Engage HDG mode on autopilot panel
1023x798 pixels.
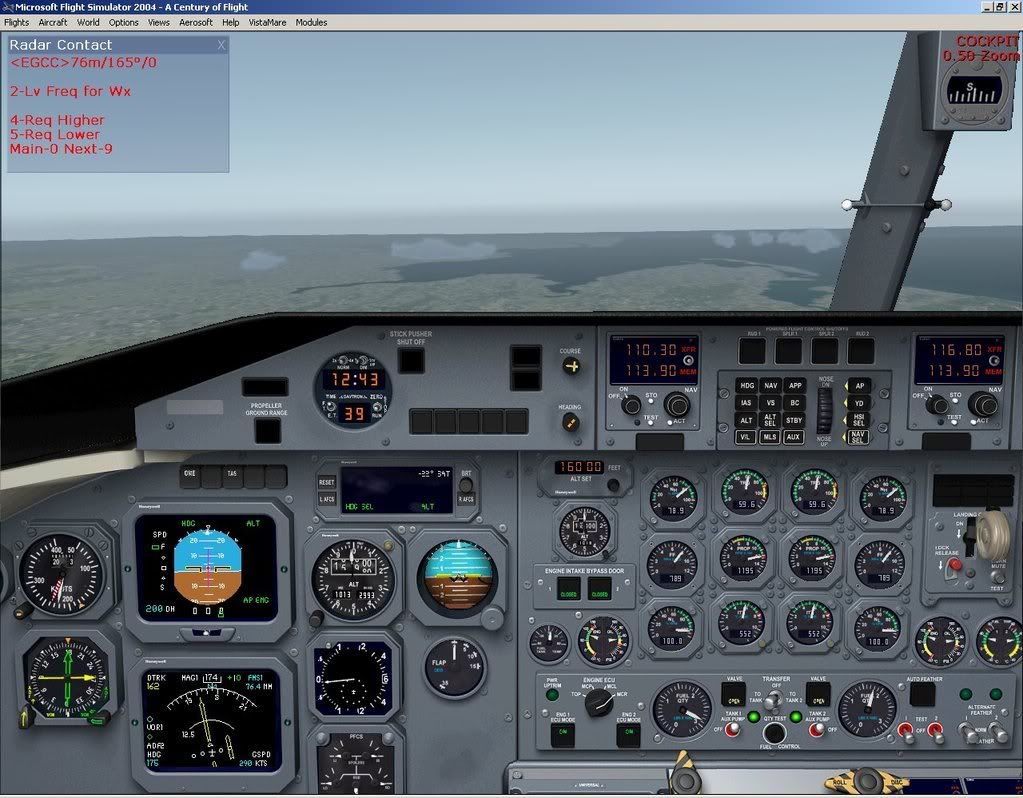[746, 386]
